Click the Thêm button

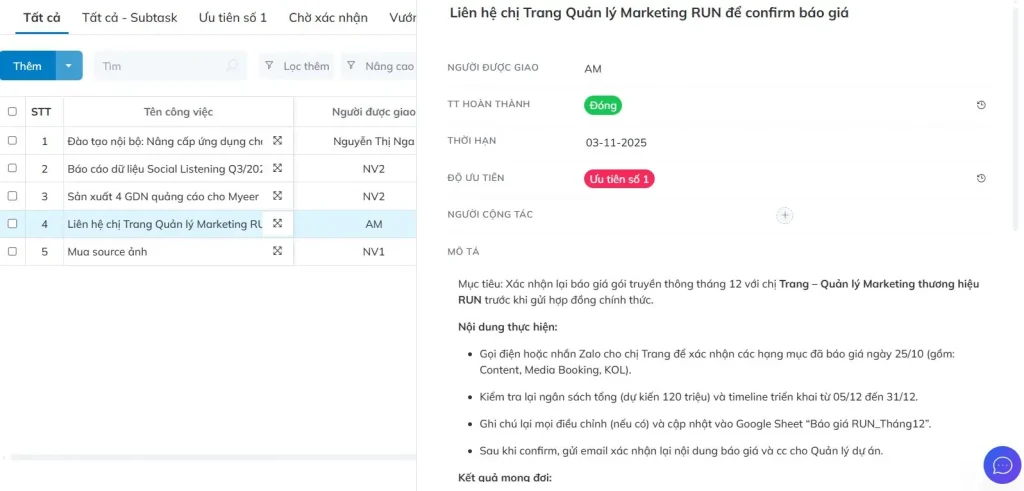[x=27, y=66]
